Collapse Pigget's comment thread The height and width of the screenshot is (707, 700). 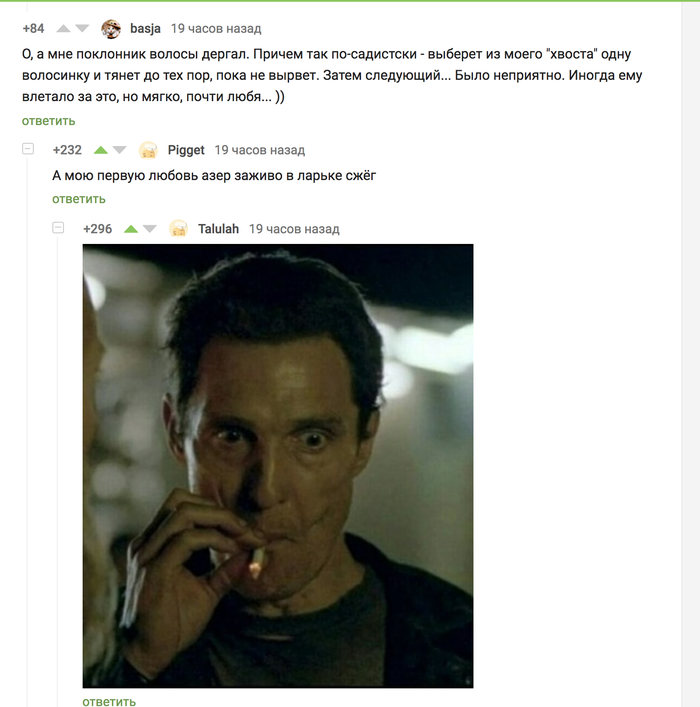[28, 149]
